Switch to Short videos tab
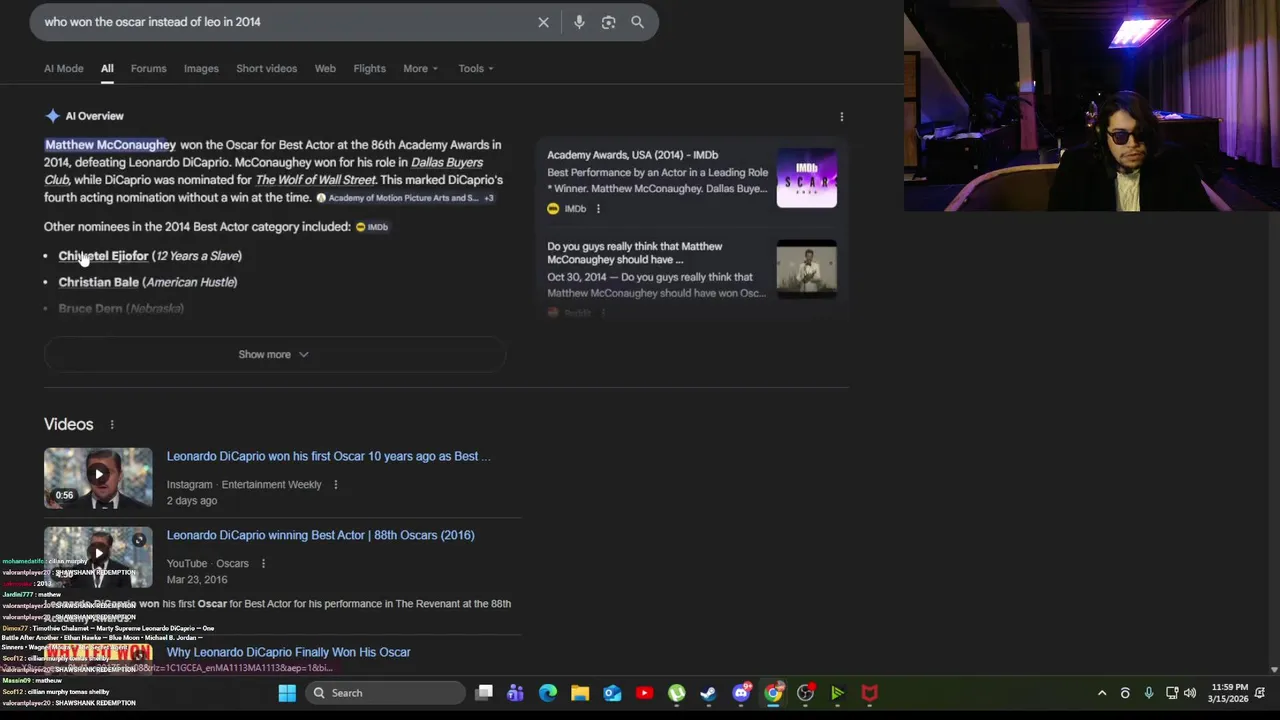 (x=266, y=69)
